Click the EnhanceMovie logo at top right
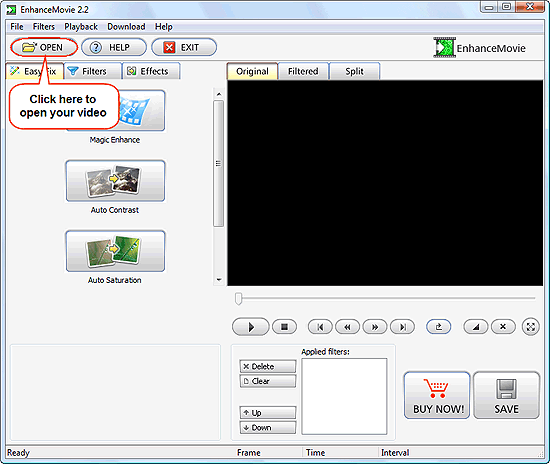Viewport: 550px width, 464px height. [479, 48]
